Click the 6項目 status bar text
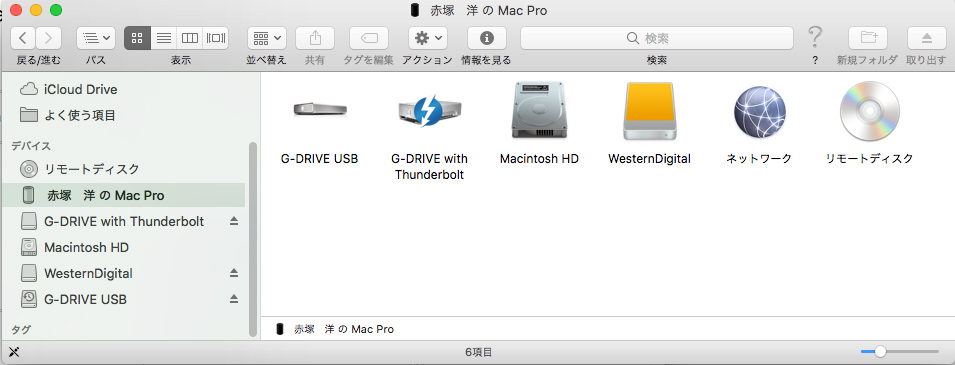The width and height of the screenshot is (955, 365). 479,352
